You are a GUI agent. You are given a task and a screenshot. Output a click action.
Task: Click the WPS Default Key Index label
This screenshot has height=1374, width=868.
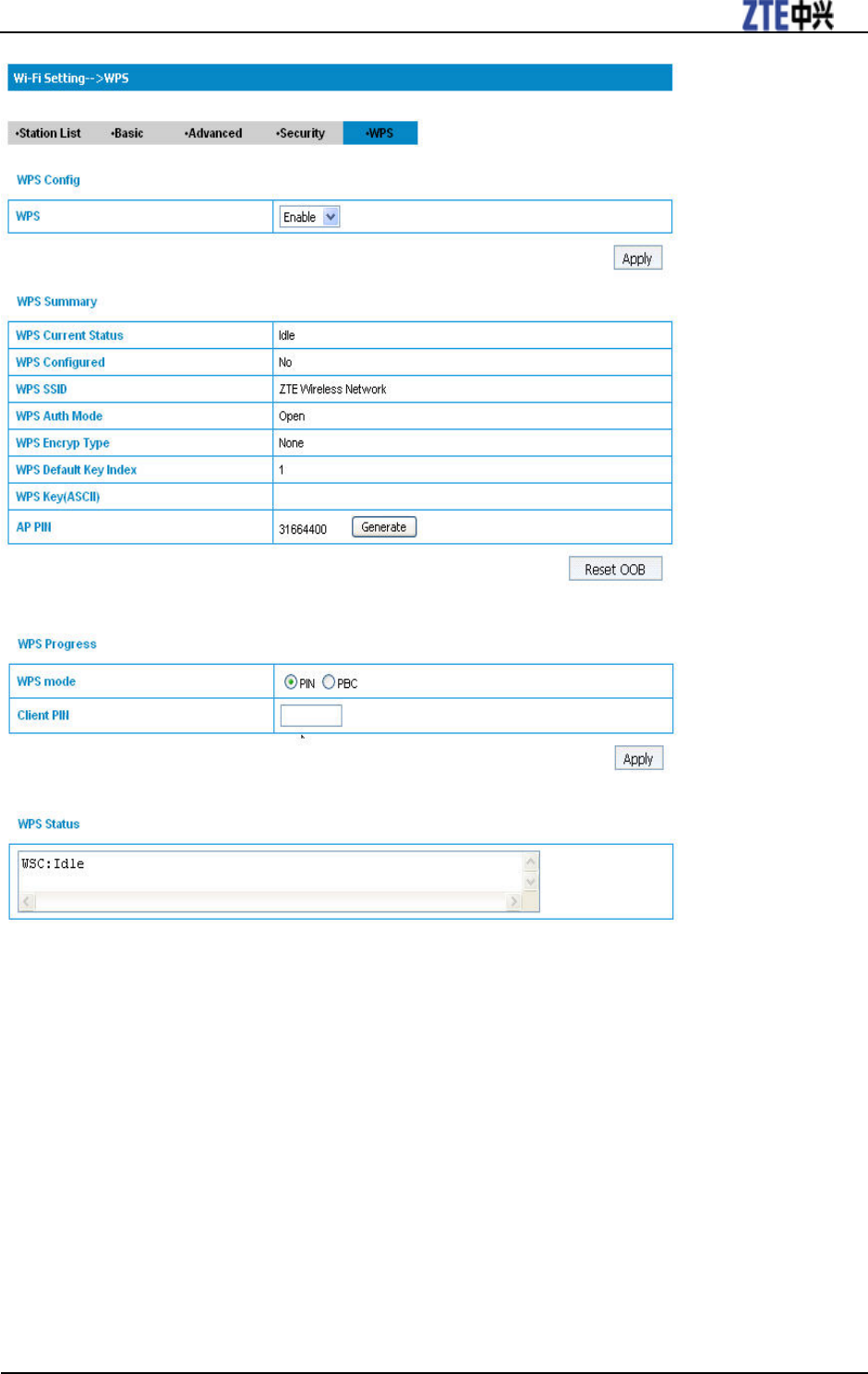point(76,470)
